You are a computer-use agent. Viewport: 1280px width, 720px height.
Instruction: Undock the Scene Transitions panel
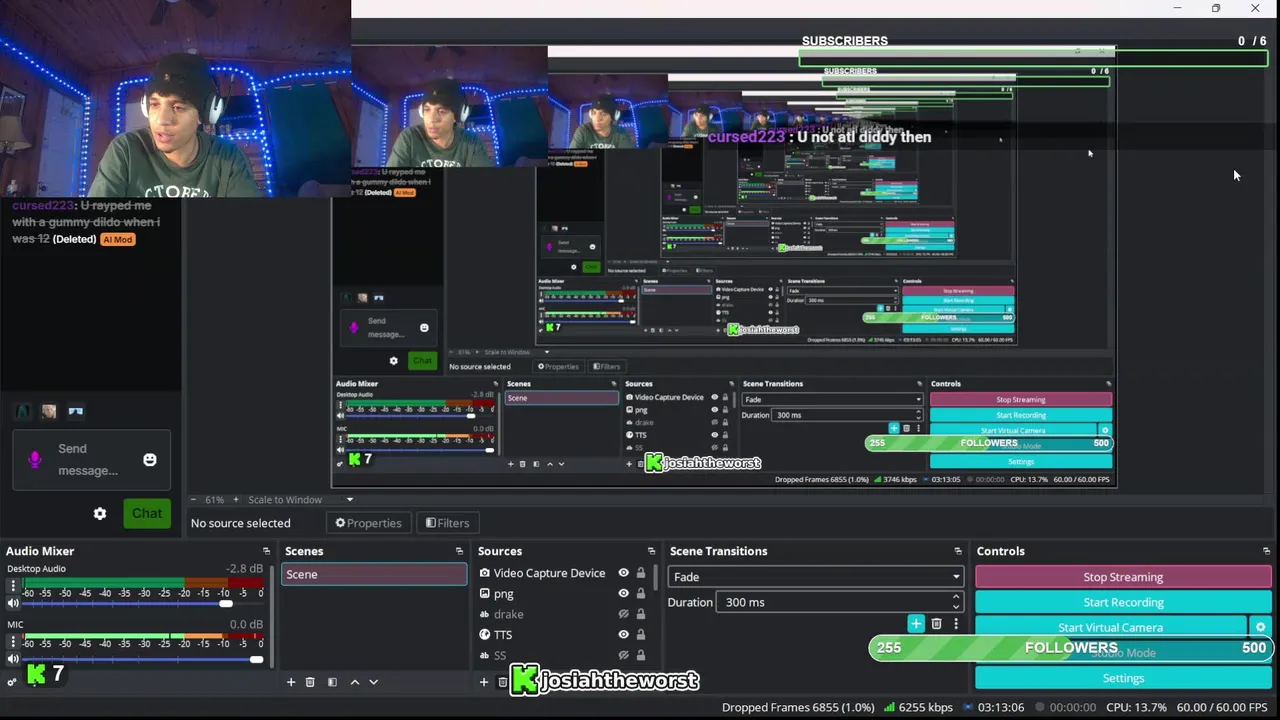coord(958,551)
